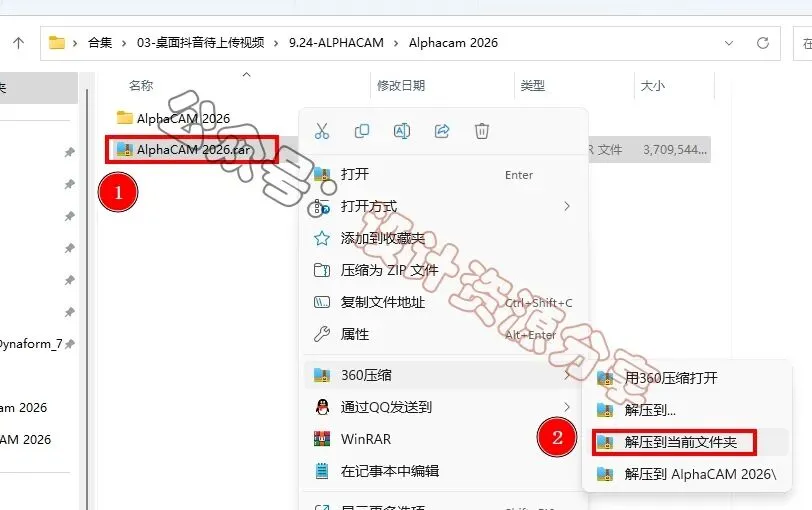Click the QQ penguin icon

coord(322,407)
